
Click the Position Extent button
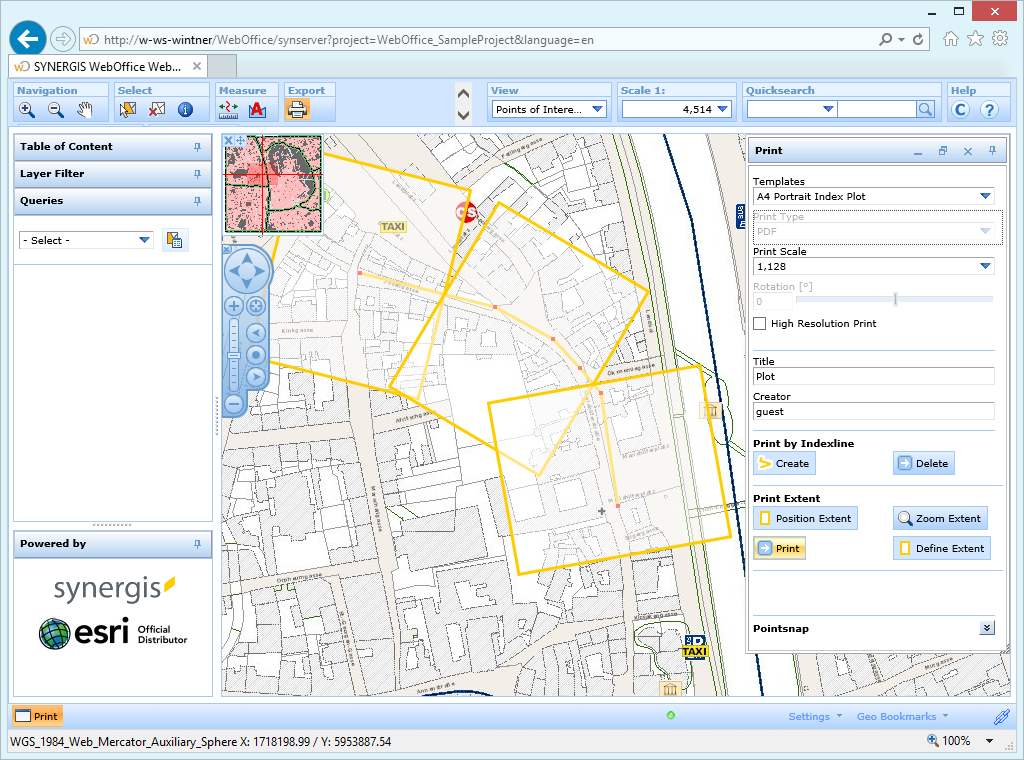(805, 518)
